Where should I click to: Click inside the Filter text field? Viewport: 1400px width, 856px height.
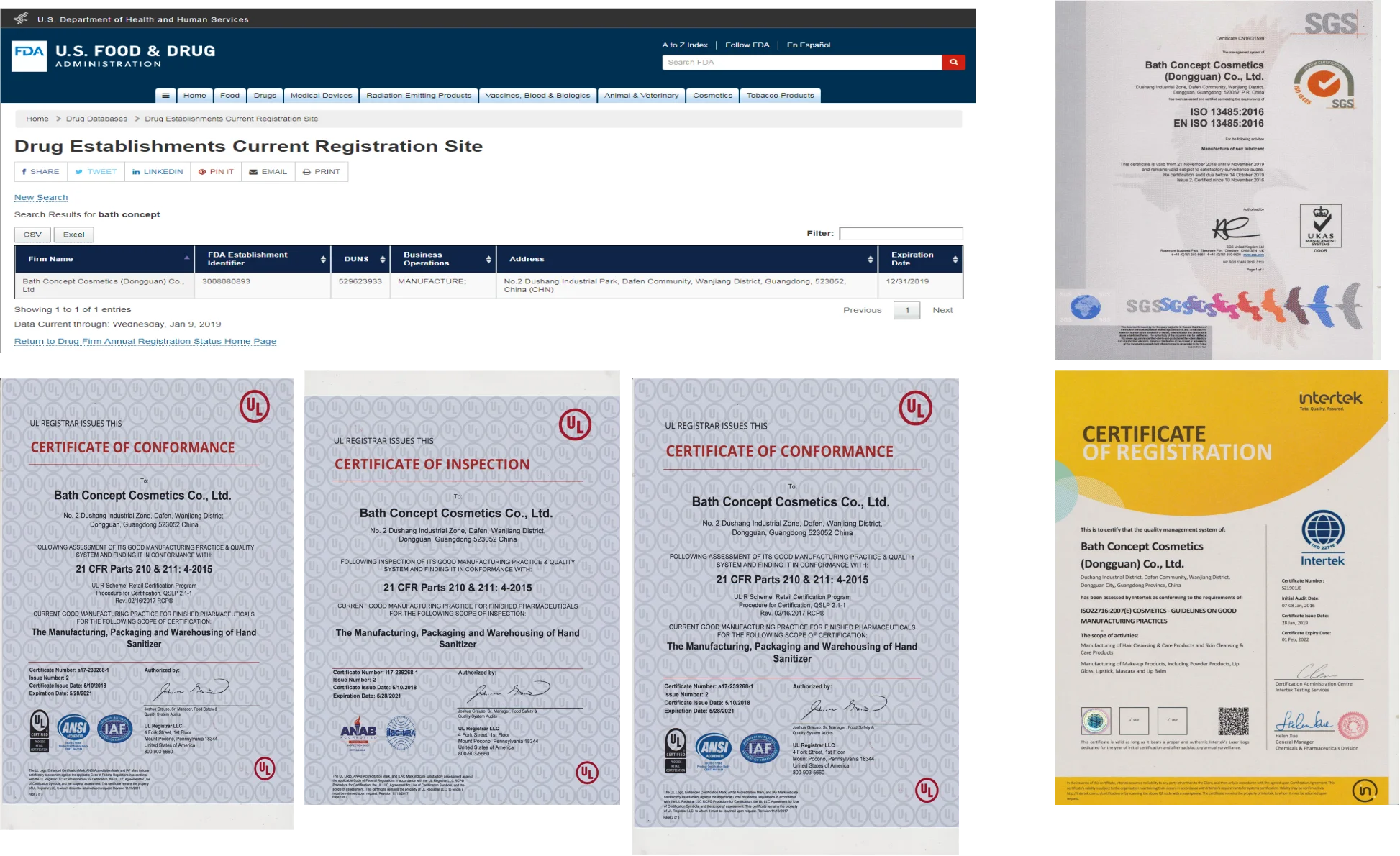901,233
